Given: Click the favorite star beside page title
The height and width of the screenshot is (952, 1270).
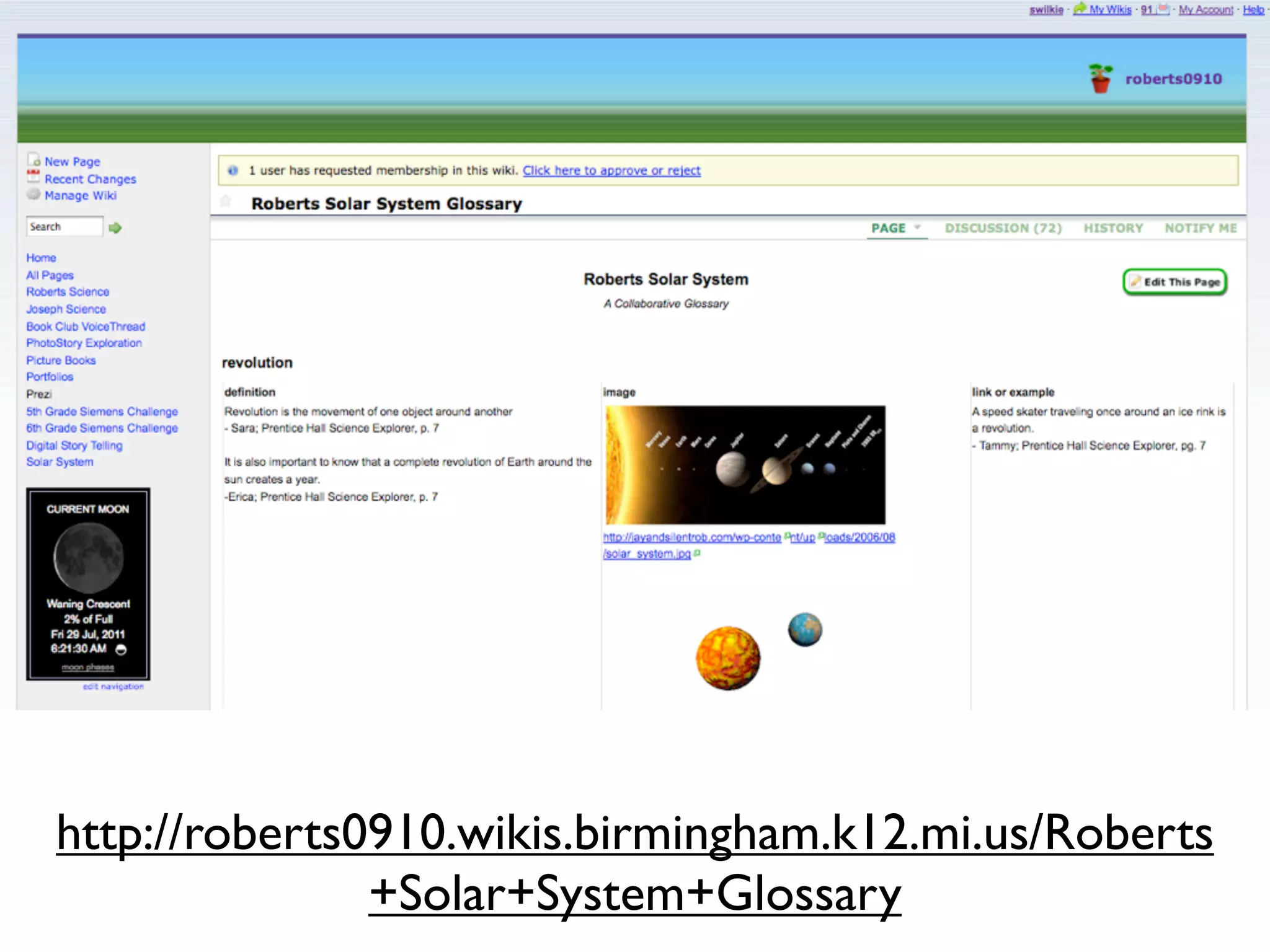Looking at the screenshot, I should click(226, 201).
